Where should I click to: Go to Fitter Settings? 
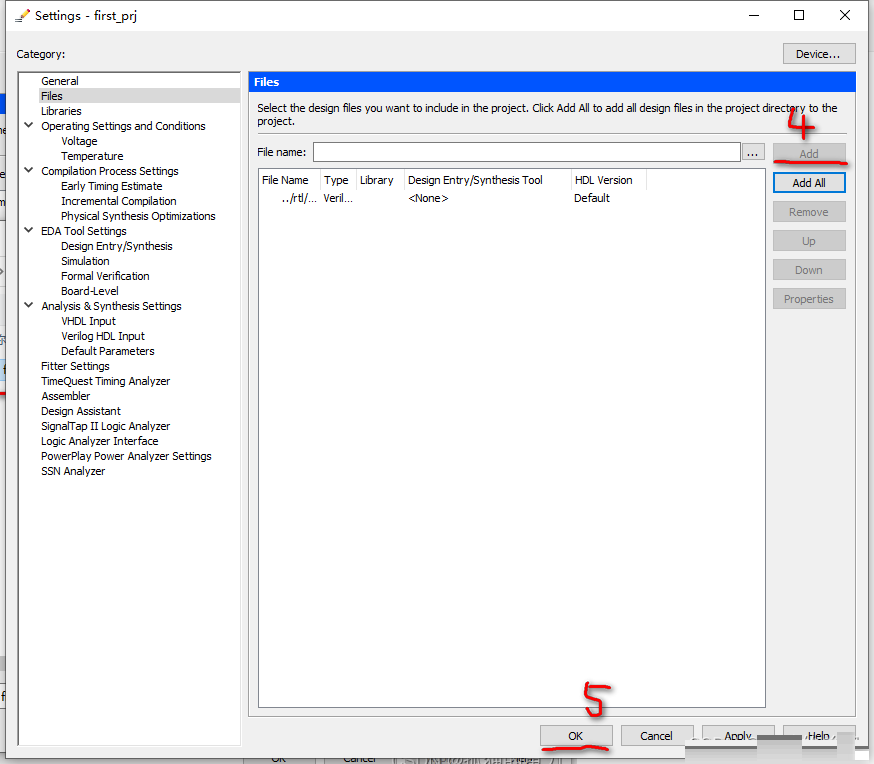75,366
